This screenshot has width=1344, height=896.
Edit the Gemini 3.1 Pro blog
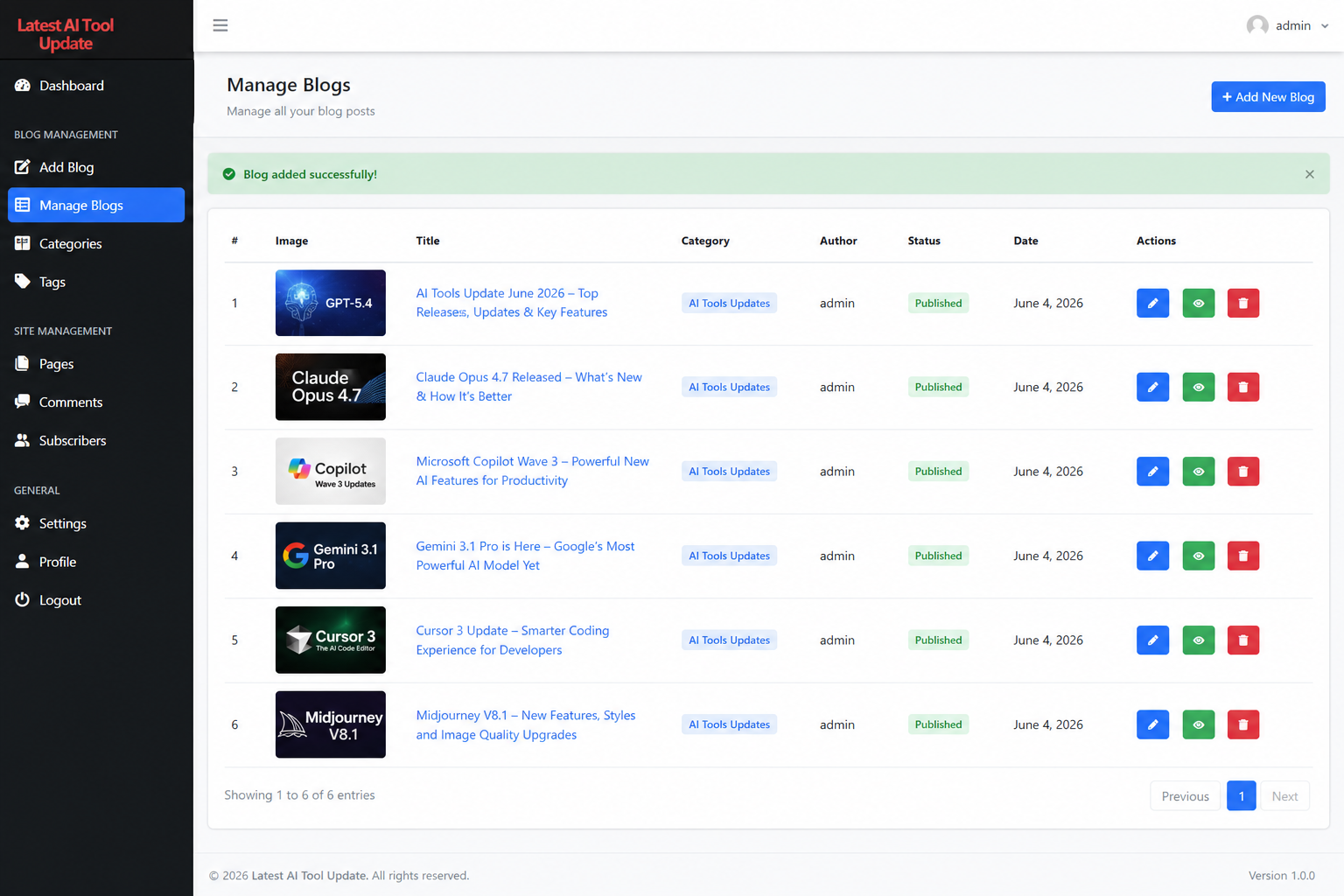tap(1152, 556)
